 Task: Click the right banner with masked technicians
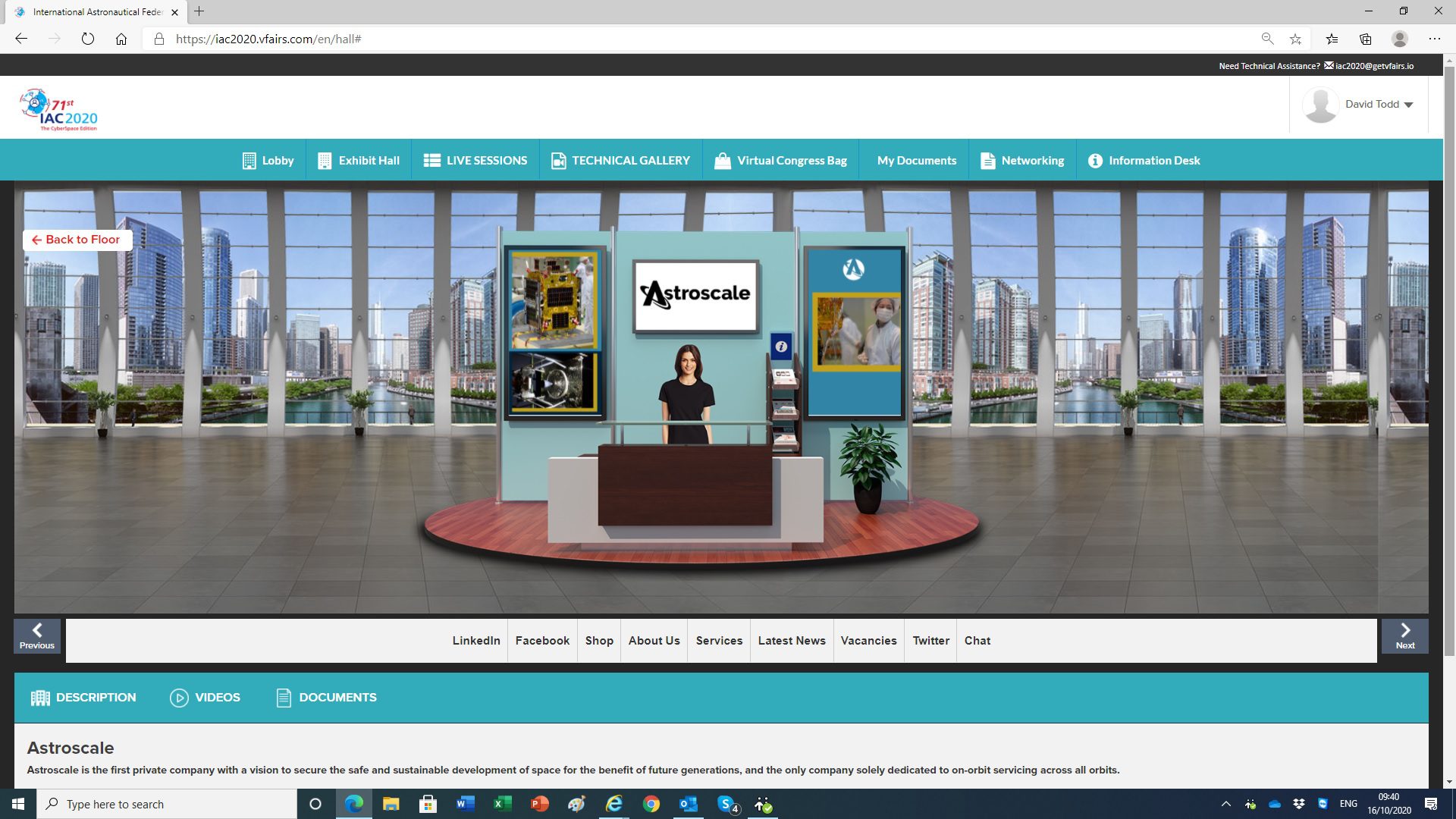click(x=855, y=332)
